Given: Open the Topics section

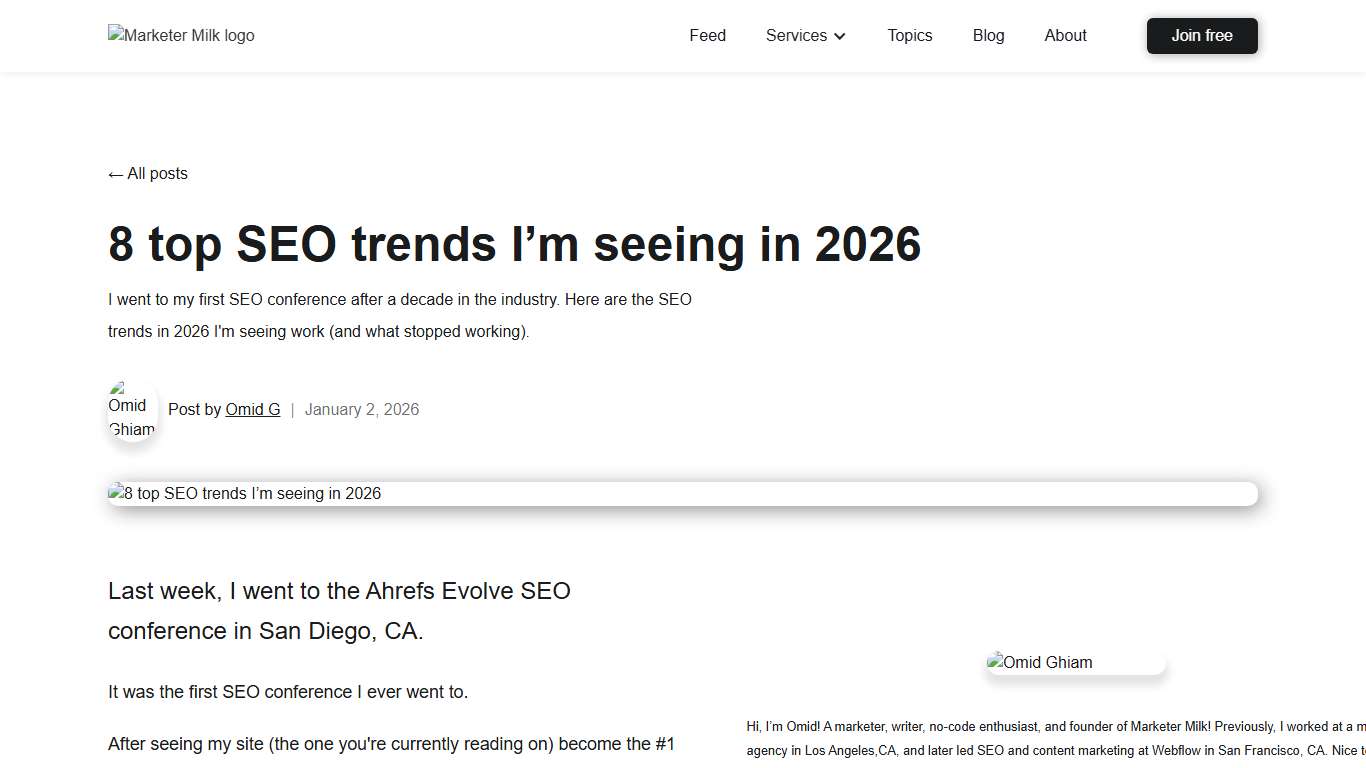Looking at the screenshot, I should point(909,35).
